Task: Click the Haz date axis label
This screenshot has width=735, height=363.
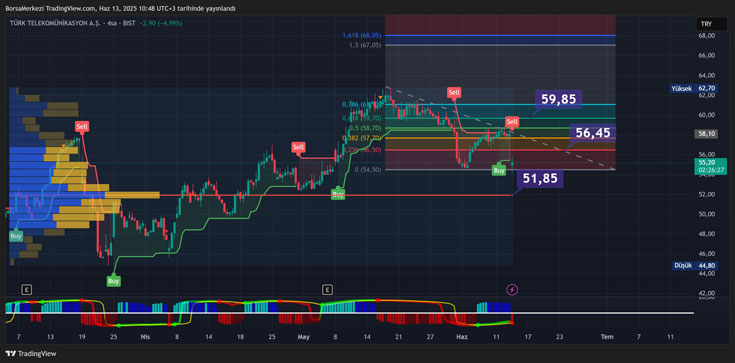Action: pos(462,337)
